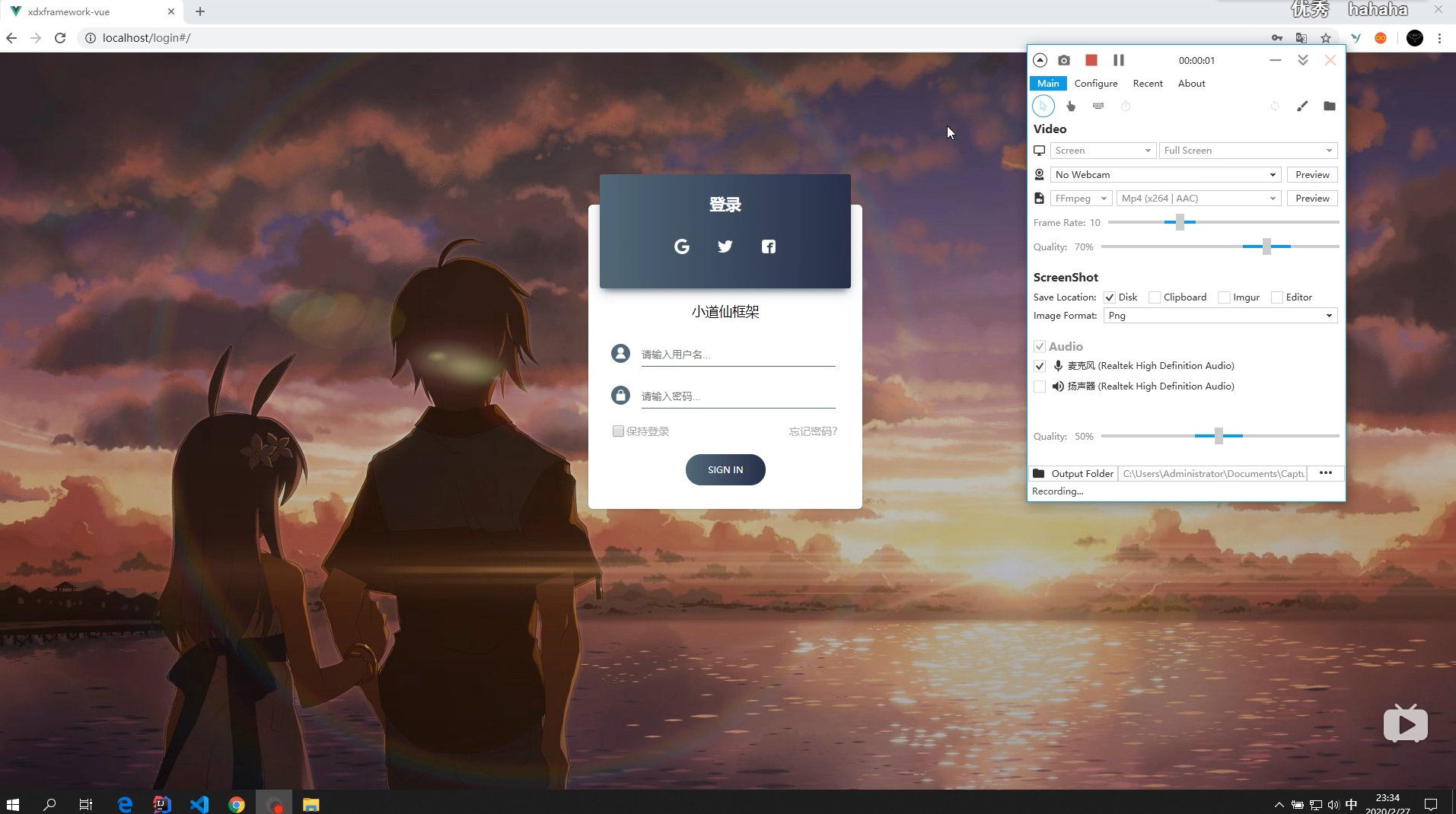The width and height of the screenshot is (1456, 814).
Task: Open the Png image format dropdown
Action: [x=1220, y=316]
